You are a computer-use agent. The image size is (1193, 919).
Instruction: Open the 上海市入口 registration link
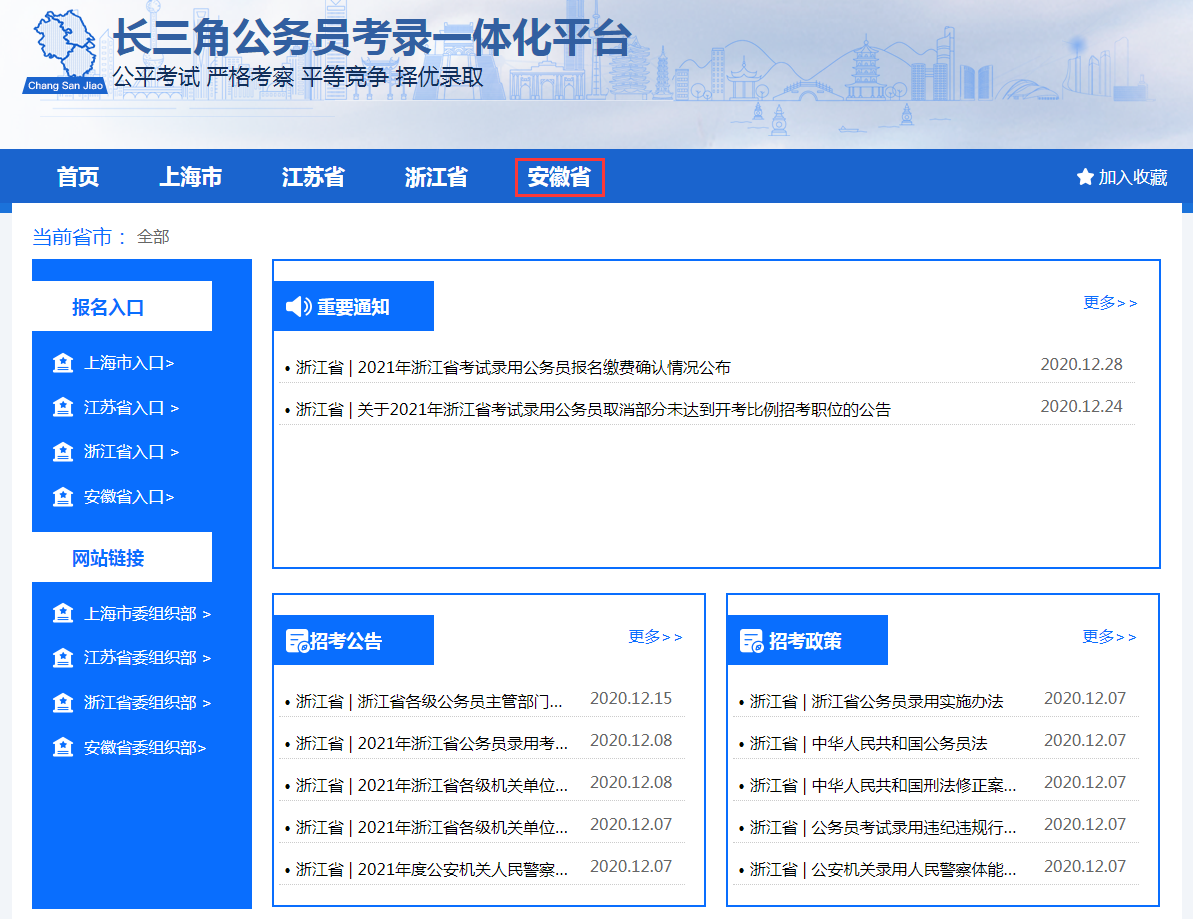coord(129,364)
